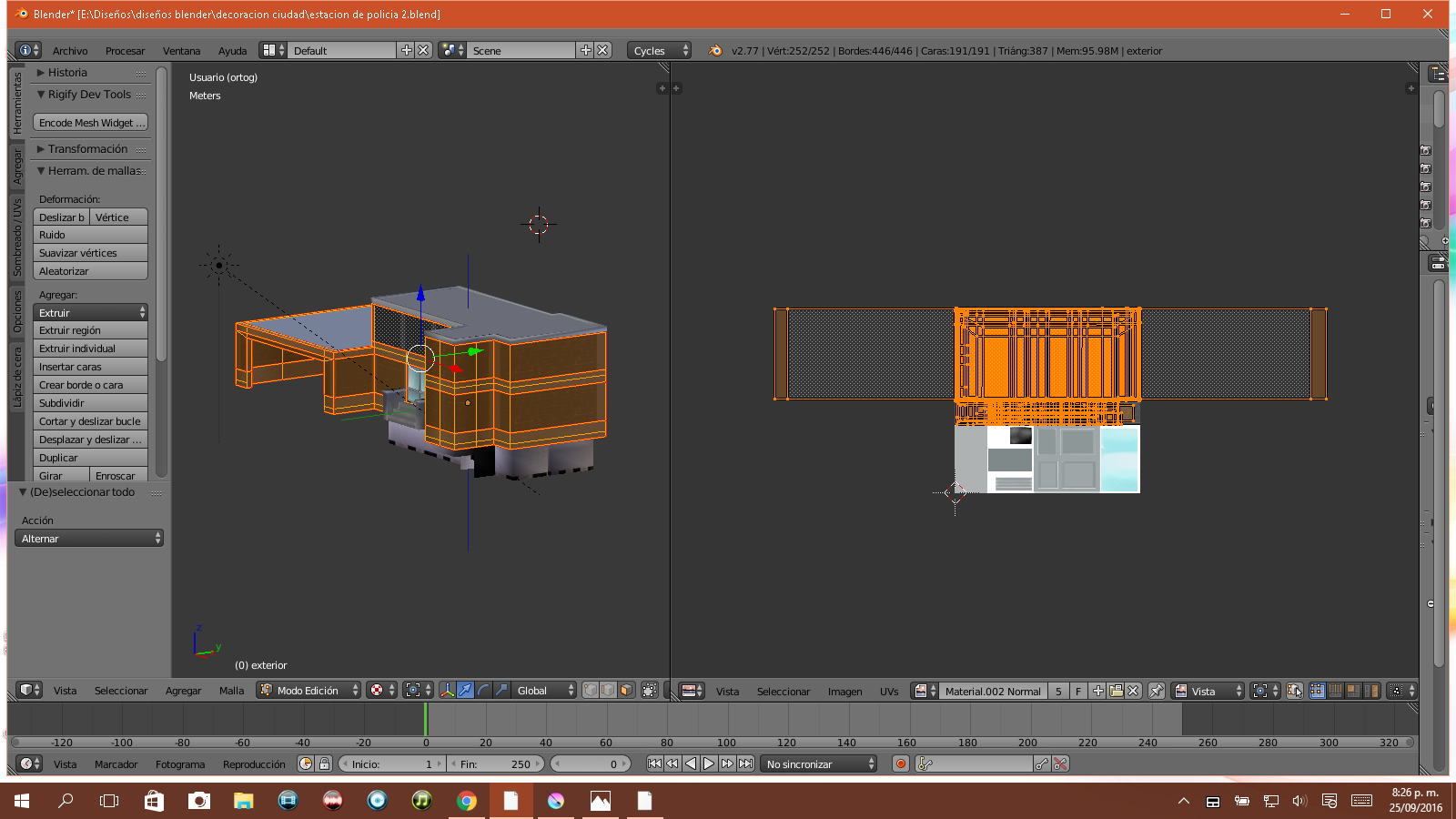Select the rotate manipulator arc icon
The image size is (1456, 819).
pyautogui.click(x=483, y=691)
